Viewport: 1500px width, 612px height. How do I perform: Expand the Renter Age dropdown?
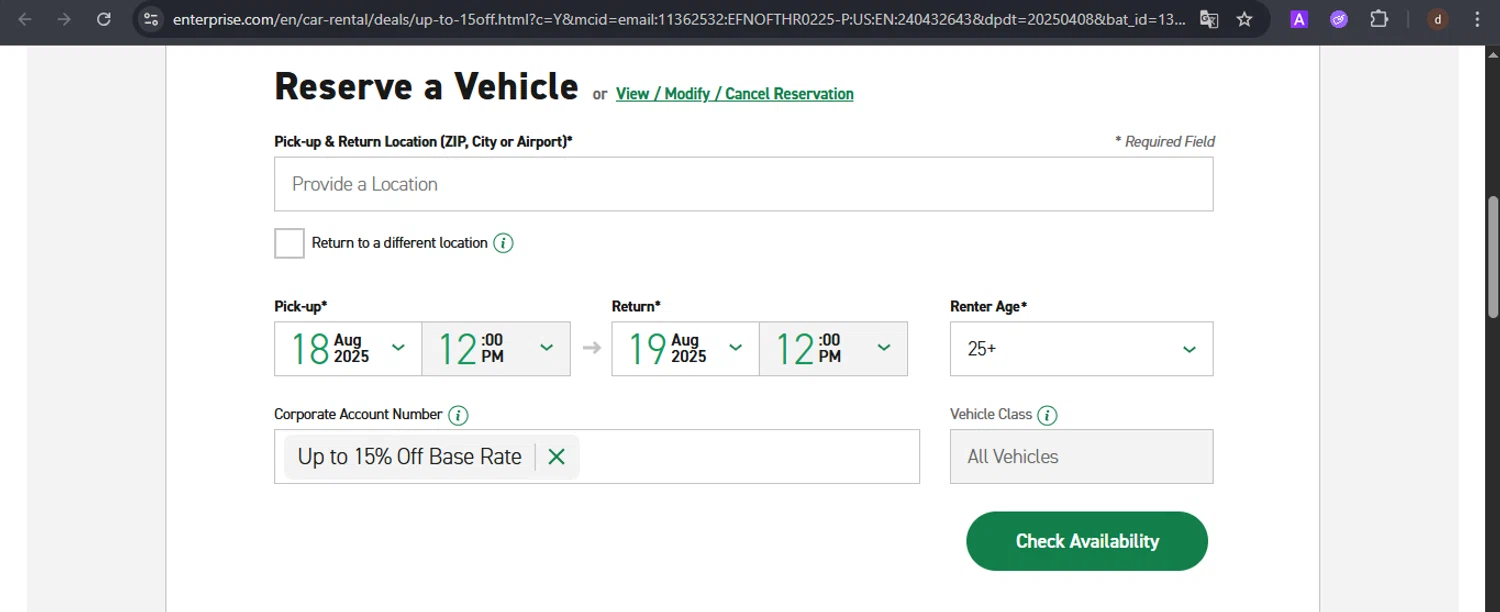click(x=1081, y=349)
